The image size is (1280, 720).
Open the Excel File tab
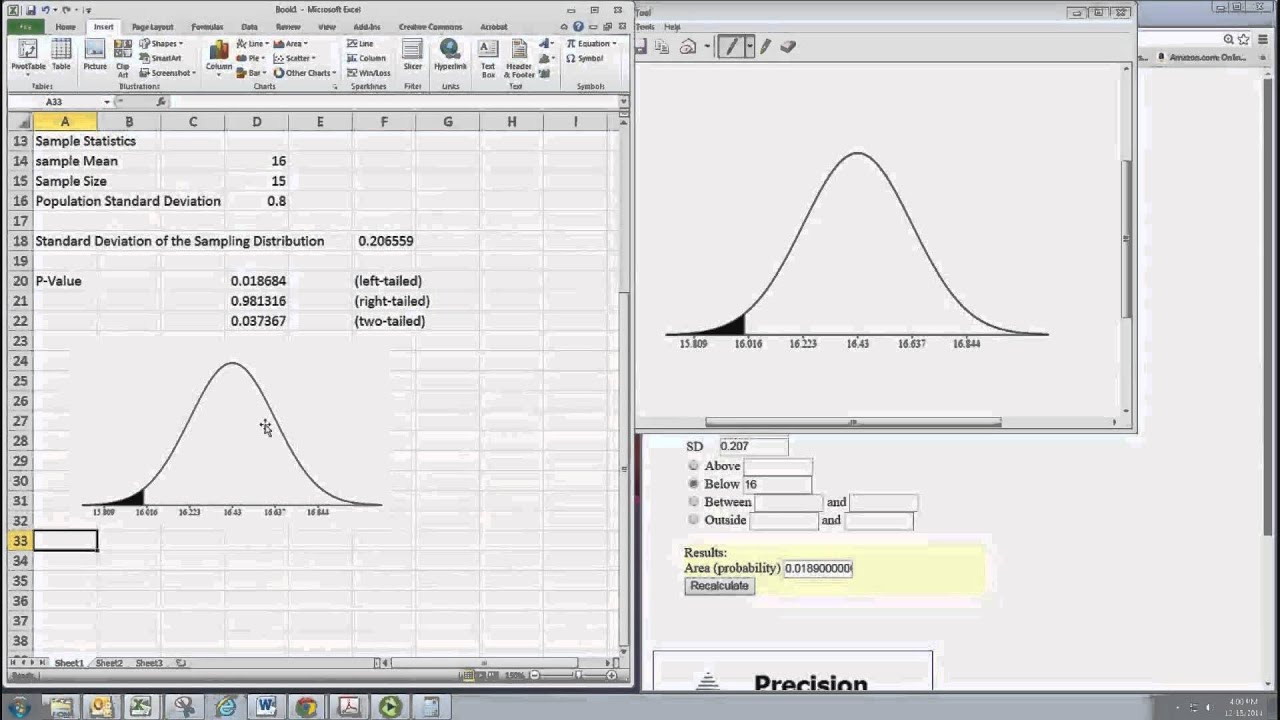click(x=24, y=27)
